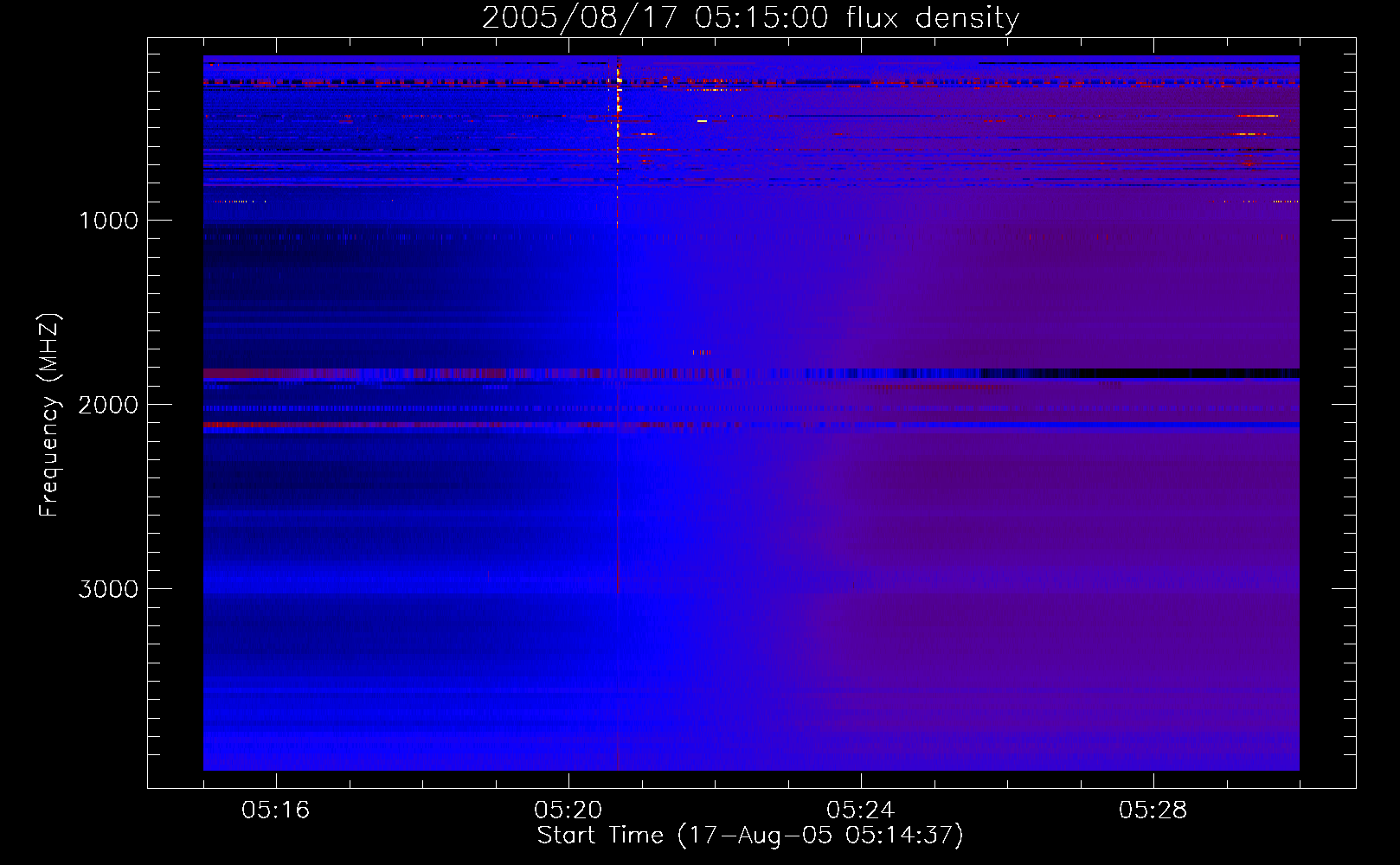Click the 2000 frequency tick label
Screen dimensions: 1400x865
pyautogui.click(x=108, y=405)
